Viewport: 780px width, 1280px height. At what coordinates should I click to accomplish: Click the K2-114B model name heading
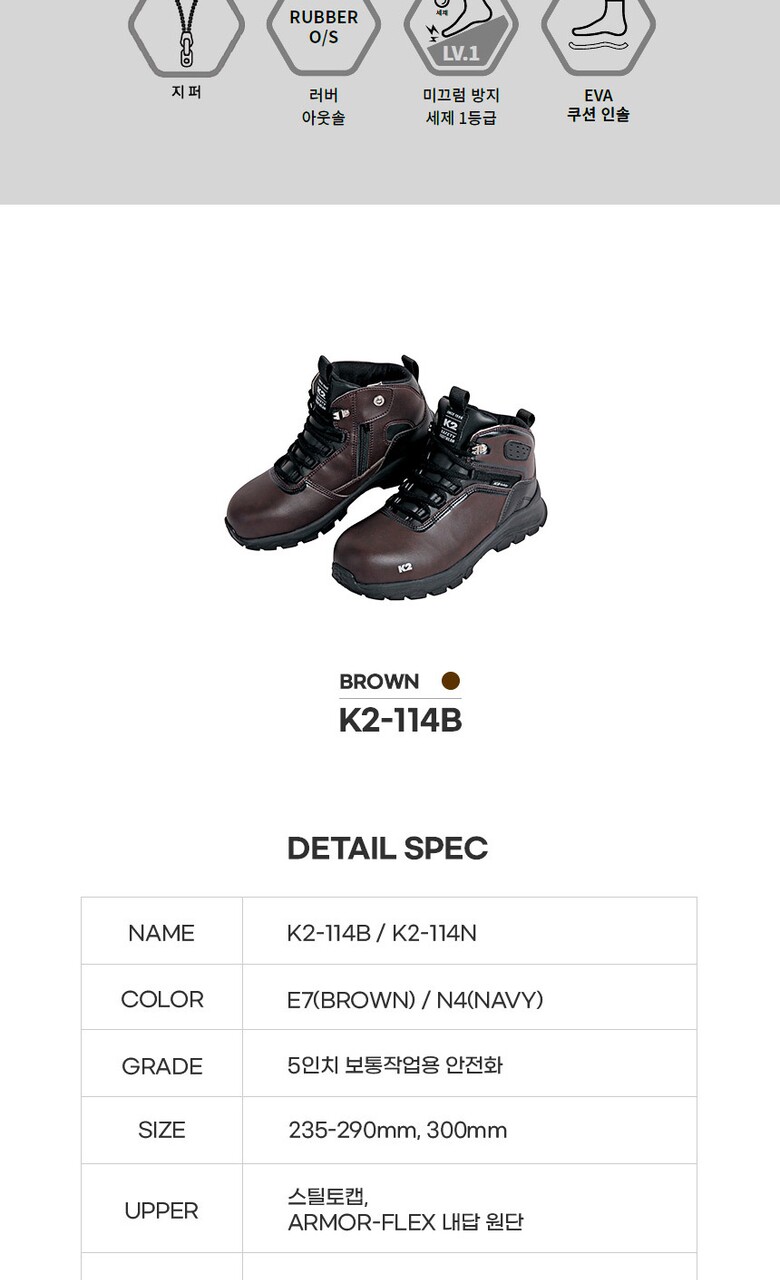pyautogui.click(x=400, y=721)
